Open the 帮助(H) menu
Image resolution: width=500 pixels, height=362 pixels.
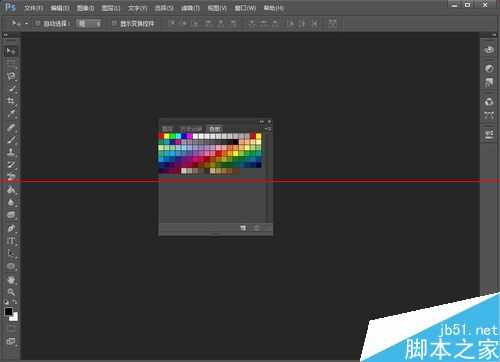[x=274, y=8]
